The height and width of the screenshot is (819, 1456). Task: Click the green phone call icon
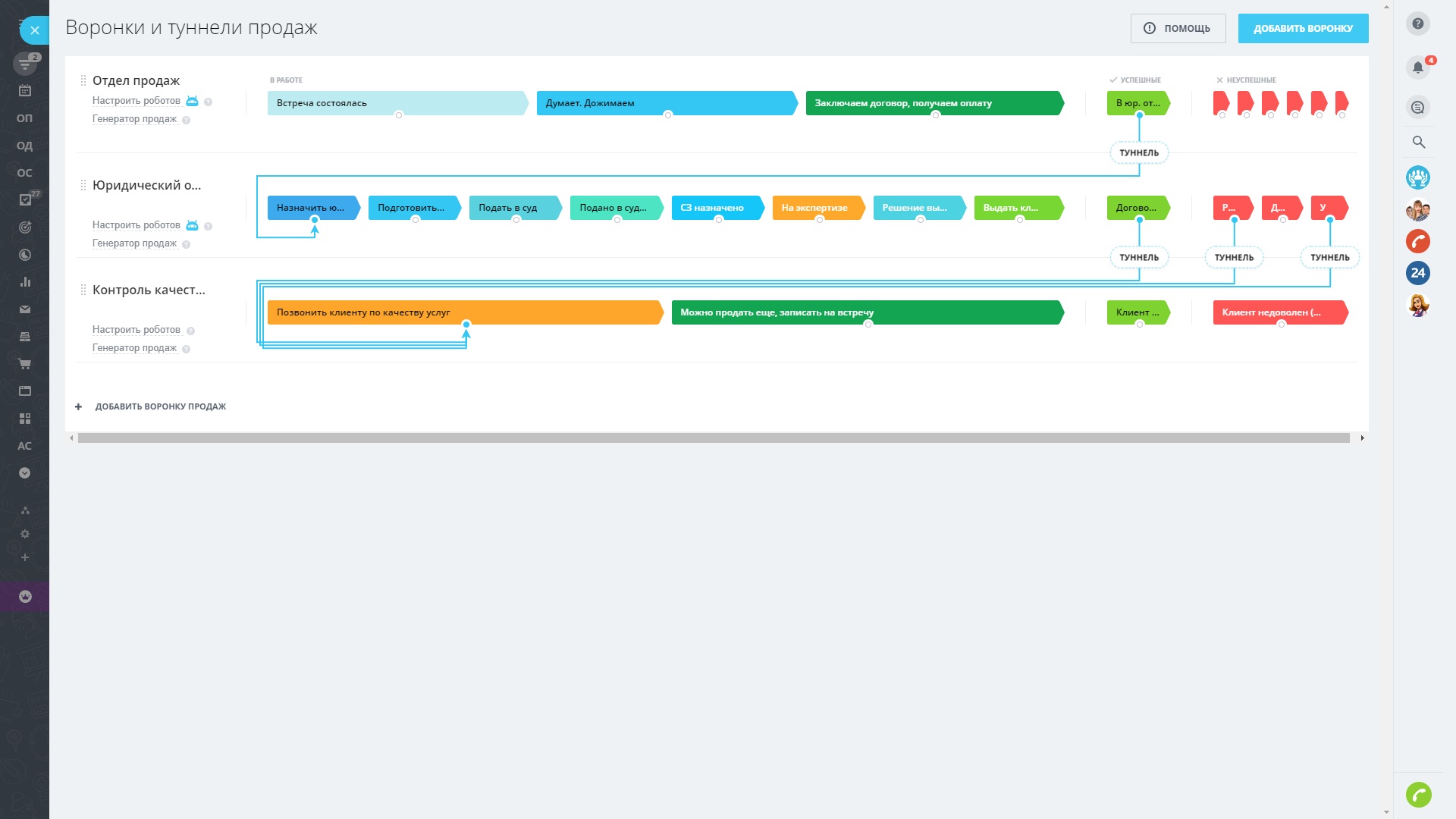(1418, 795)
